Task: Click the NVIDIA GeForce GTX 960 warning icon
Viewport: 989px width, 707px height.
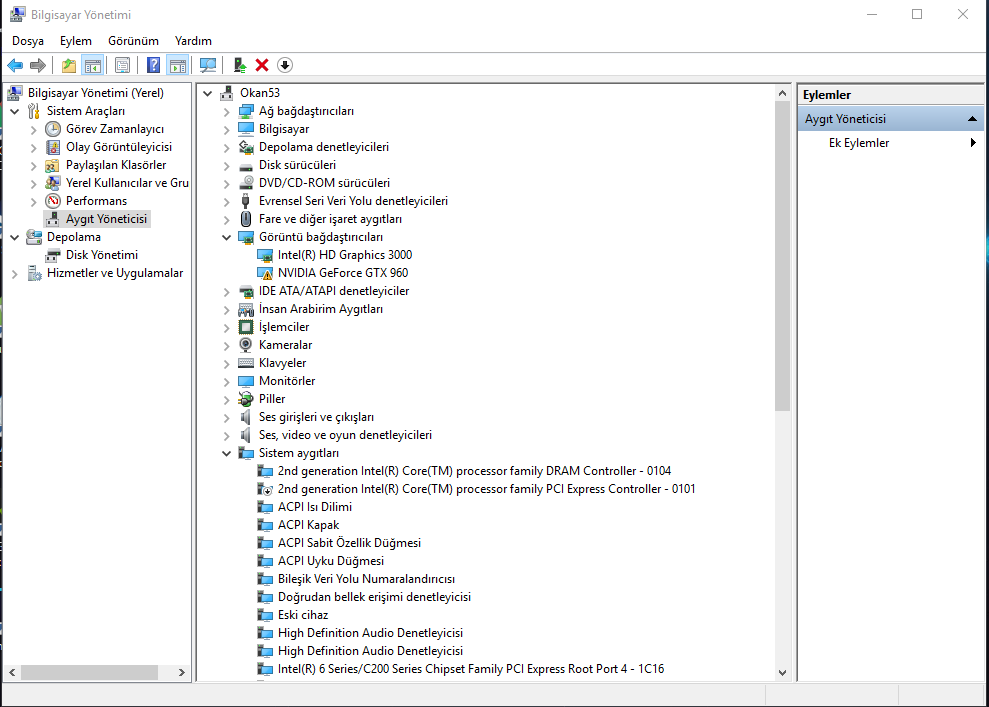Action: pos(265,273)
